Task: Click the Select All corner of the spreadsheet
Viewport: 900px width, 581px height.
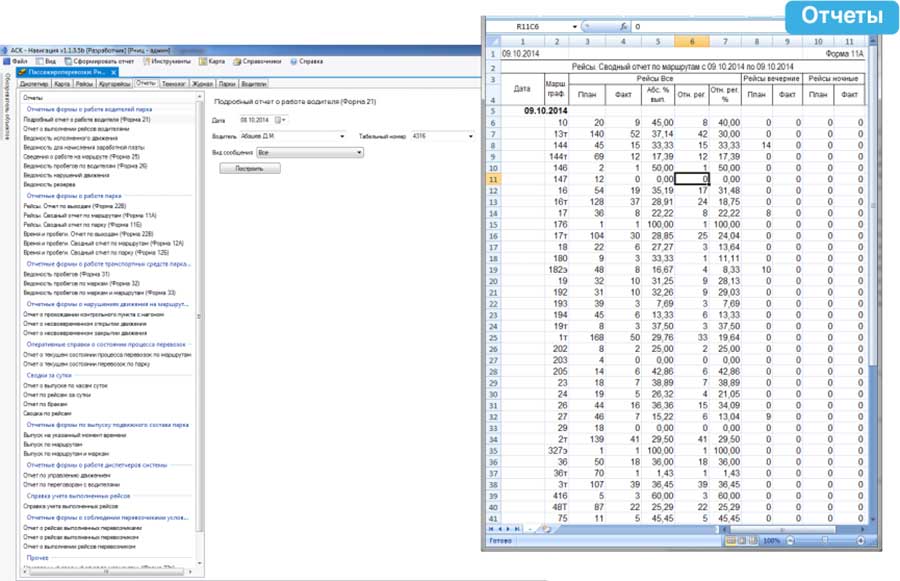Action: tap(494, 42)
